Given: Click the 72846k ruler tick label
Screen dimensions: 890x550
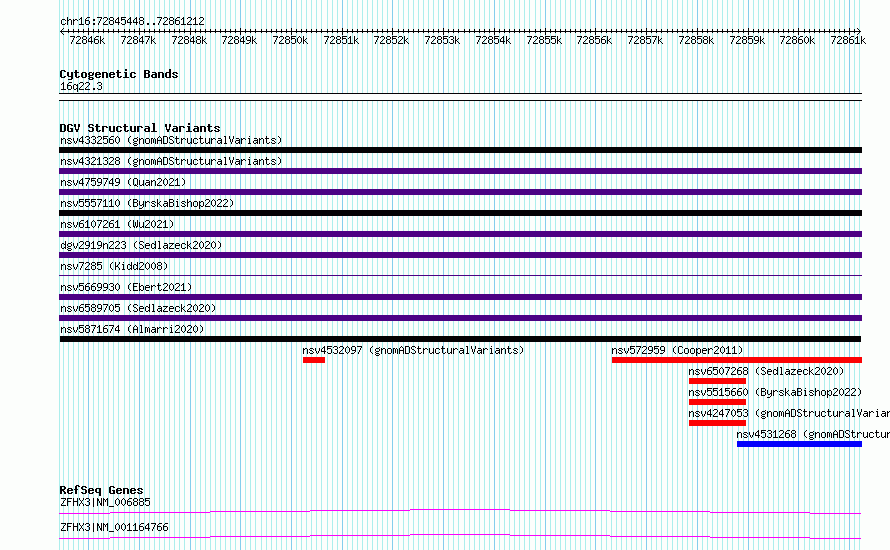Looking at the screenshot, I should [x=87, y=40].
